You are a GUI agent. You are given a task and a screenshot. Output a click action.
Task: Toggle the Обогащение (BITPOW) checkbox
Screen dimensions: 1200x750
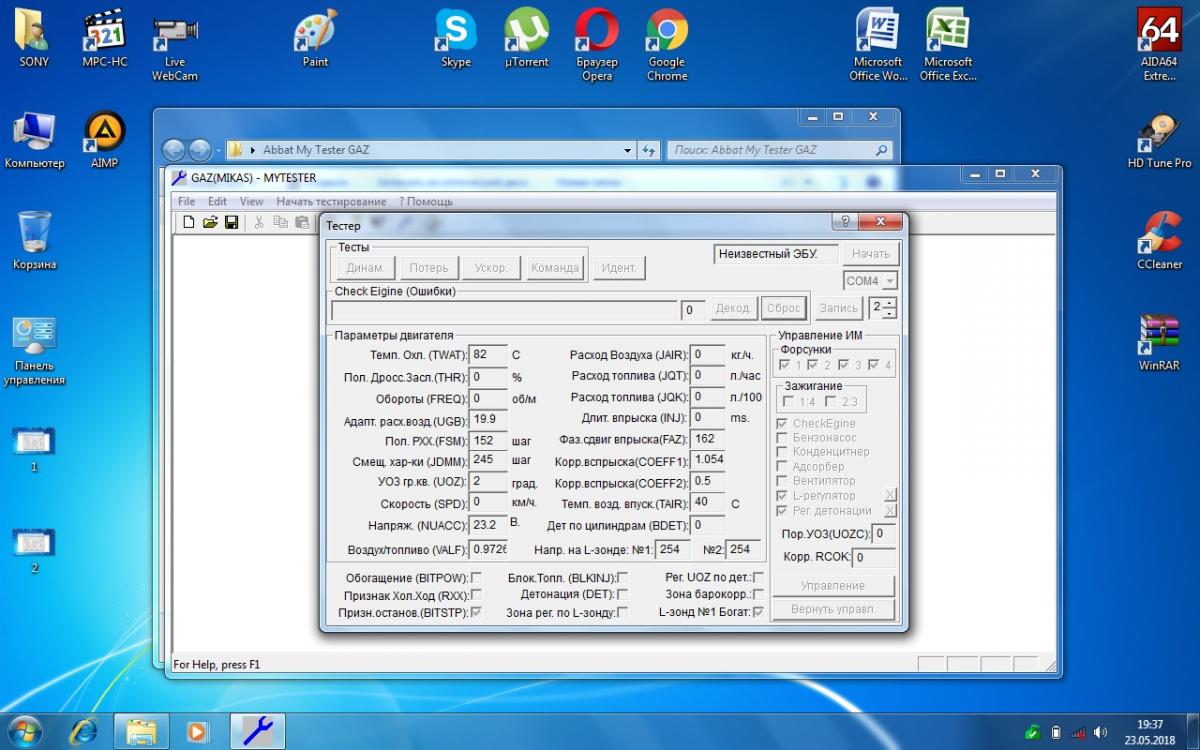pyautogui.click(x=476, y=578)
